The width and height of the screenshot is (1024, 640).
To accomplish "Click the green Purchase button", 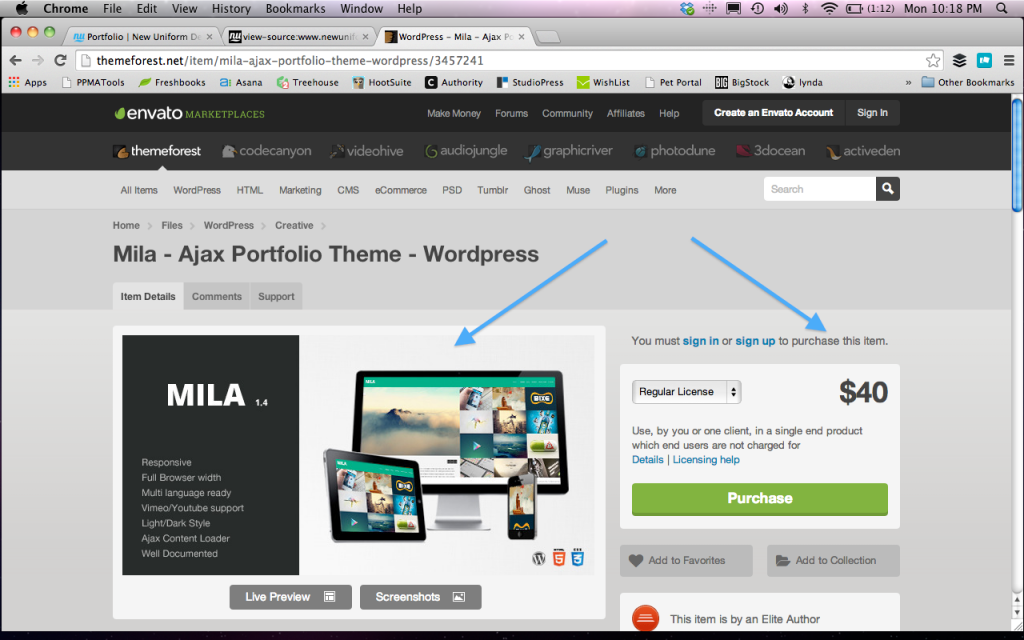I will [760, 499].
